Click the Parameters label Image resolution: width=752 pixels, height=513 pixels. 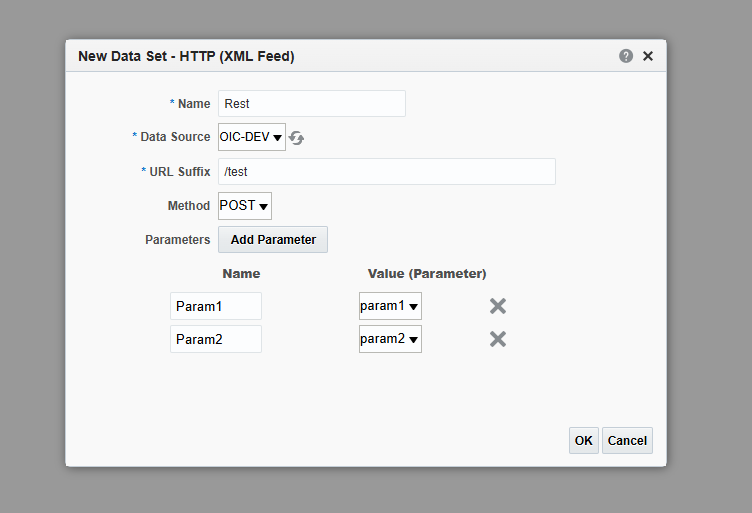(178, 240)
